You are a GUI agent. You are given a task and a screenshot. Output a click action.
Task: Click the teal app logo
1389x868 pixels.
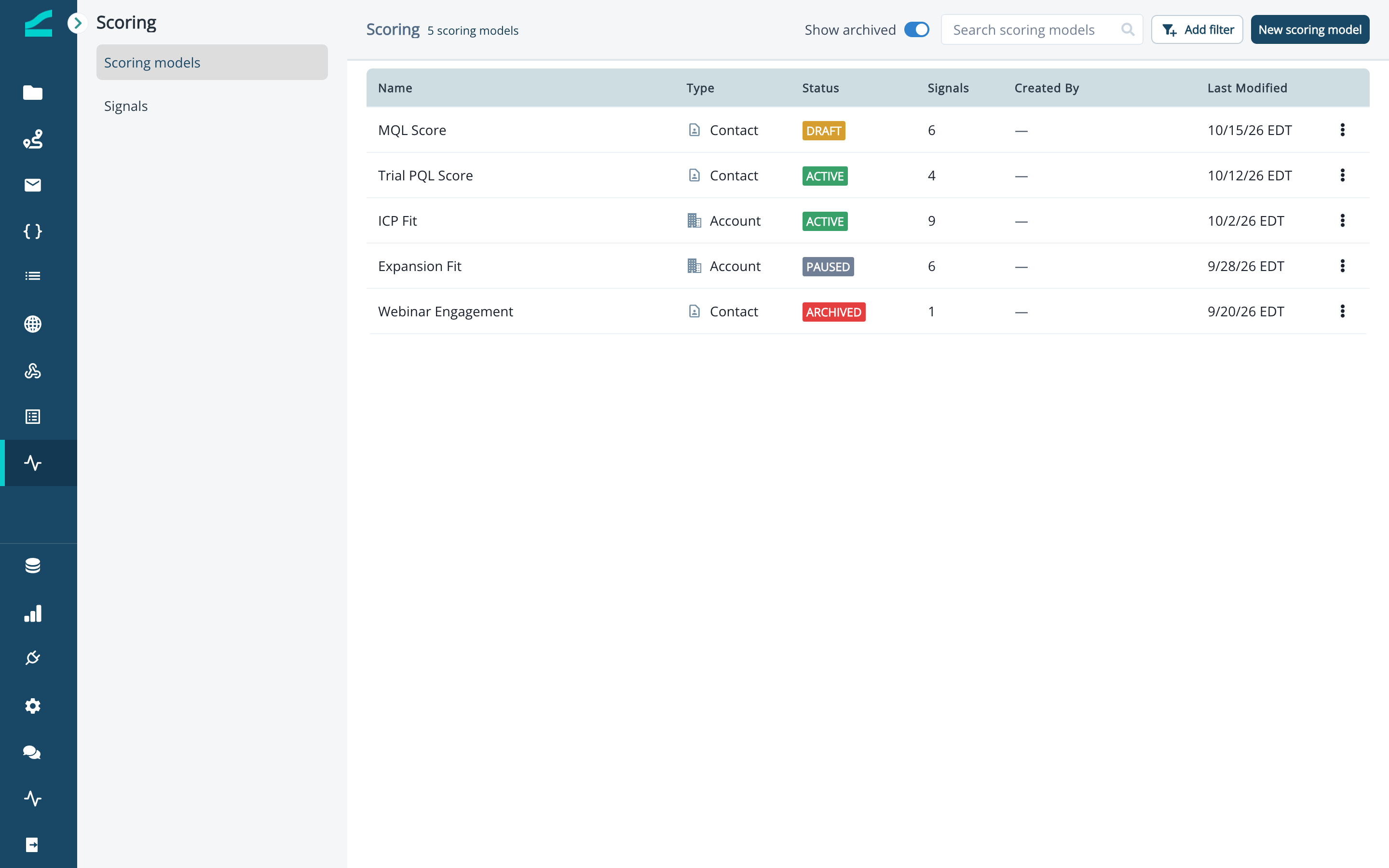point(39,24)
